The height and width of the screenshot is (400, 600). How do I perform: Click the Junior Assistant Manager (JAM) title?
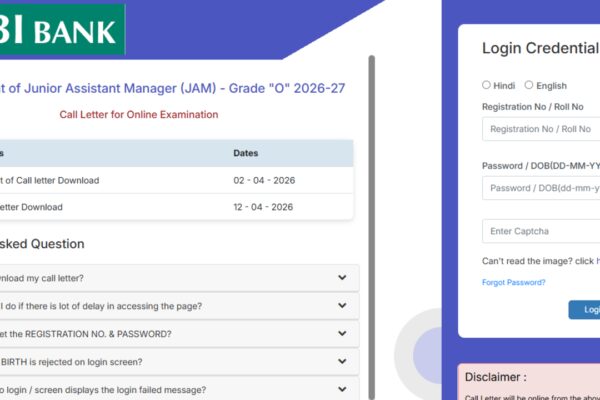tap(172, 88)
